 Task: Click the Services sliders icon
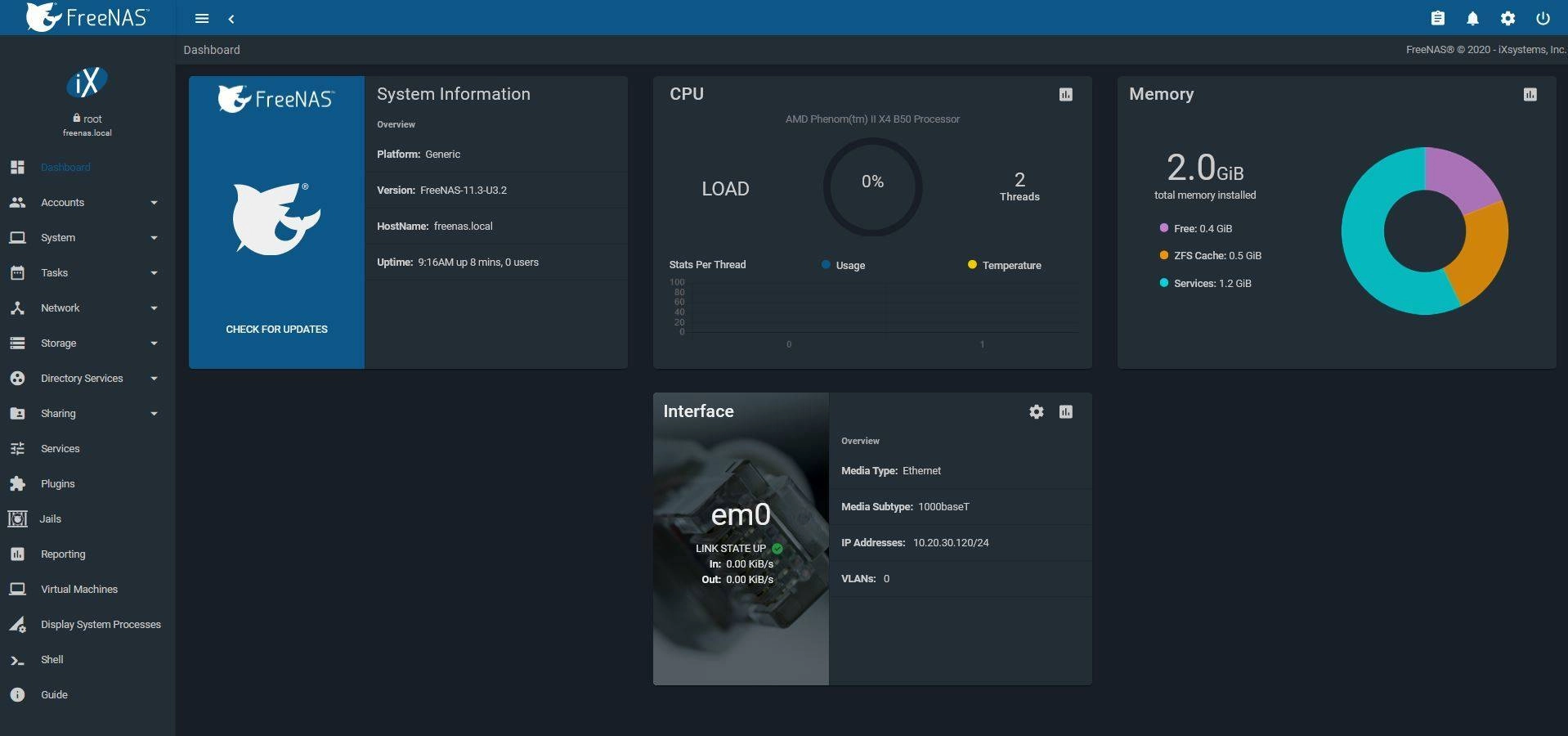coord(17,448)
